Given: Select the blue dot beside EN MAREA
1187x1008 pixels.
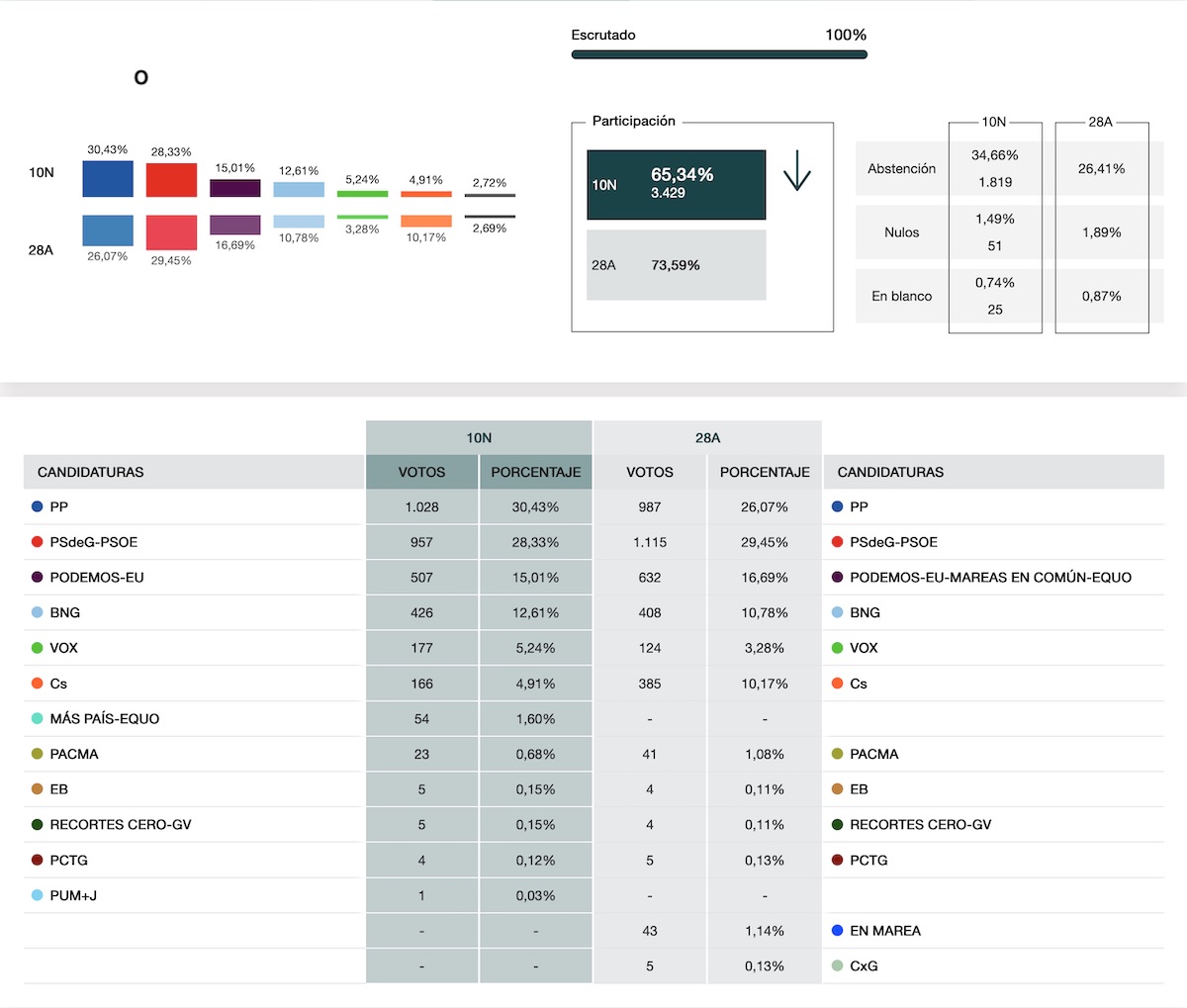Looking at the screenshot, I should click(838, 931).
